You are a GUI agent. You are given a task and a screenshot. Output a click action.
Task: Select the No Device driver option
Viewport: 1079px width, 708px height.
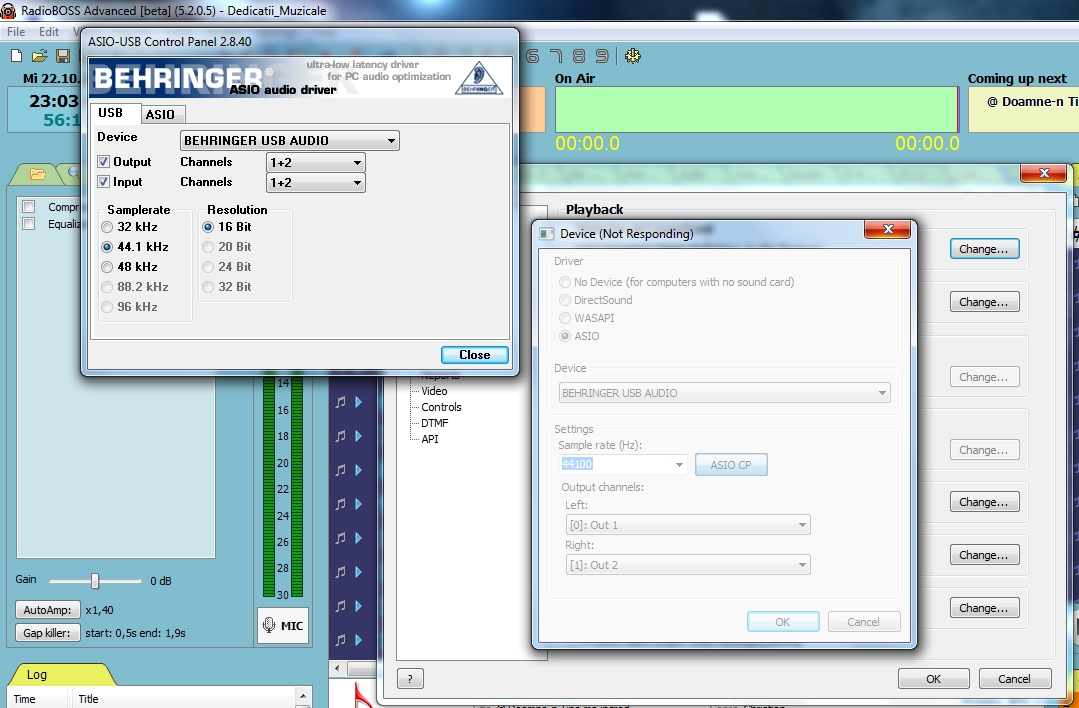(565, 282)
